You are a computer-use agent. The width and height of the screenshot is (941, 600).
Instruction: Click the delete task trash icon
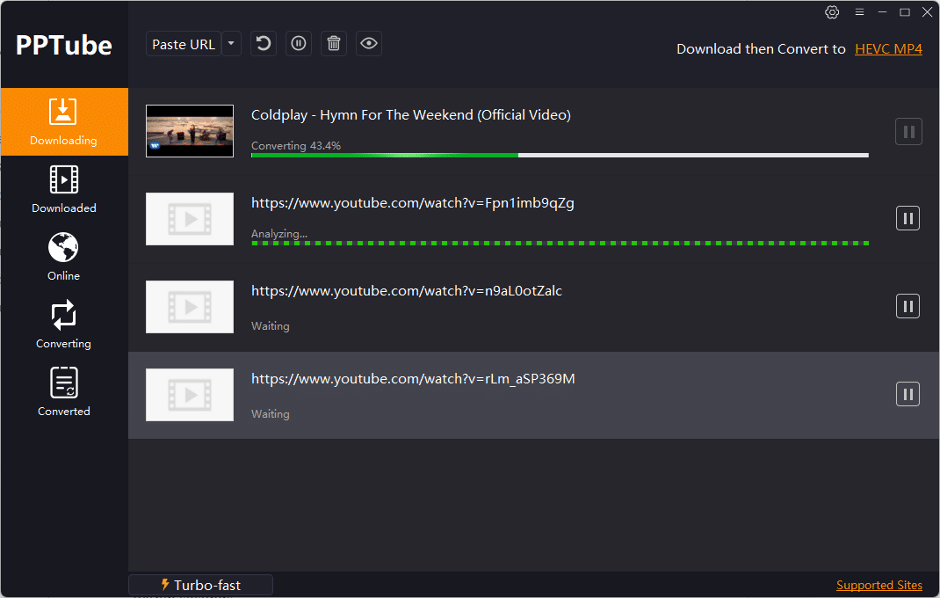click(x=333, y=43)
